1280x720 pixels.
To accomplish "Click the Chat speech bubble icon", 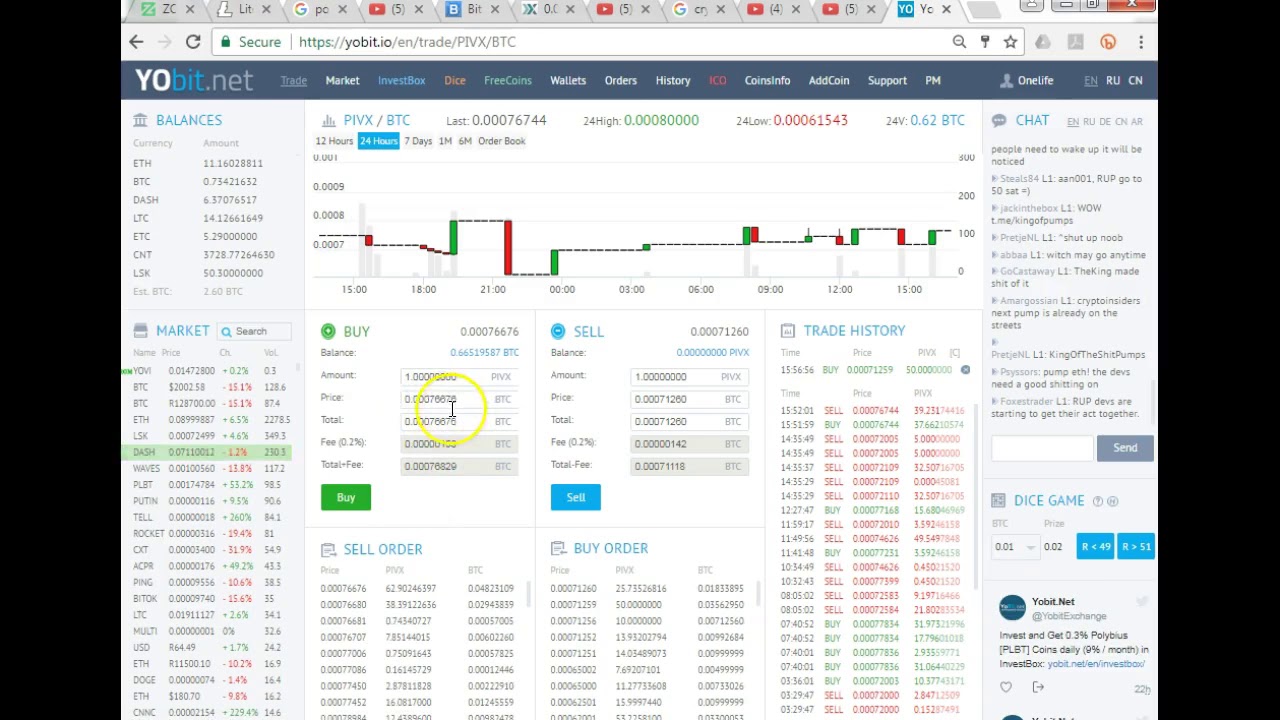I will (999, 121).
